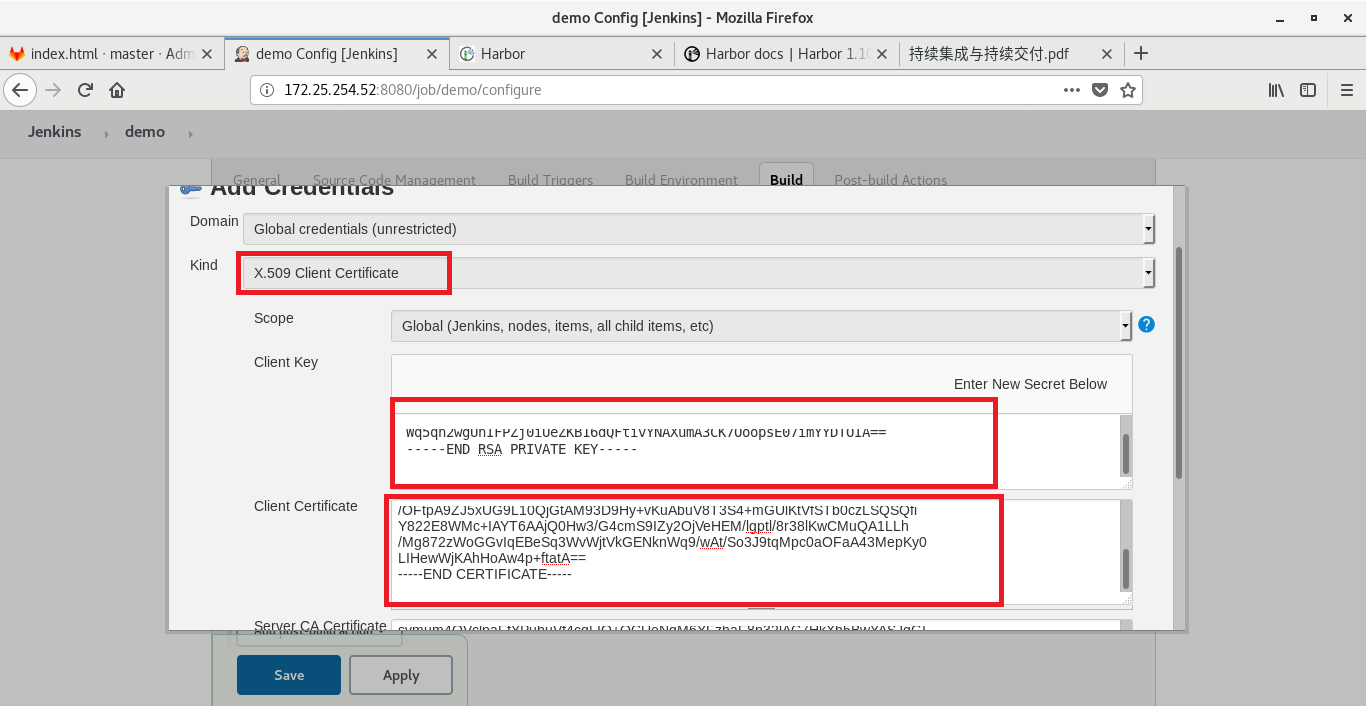Open page actions three-dot menu

(x=1072, y=90)
